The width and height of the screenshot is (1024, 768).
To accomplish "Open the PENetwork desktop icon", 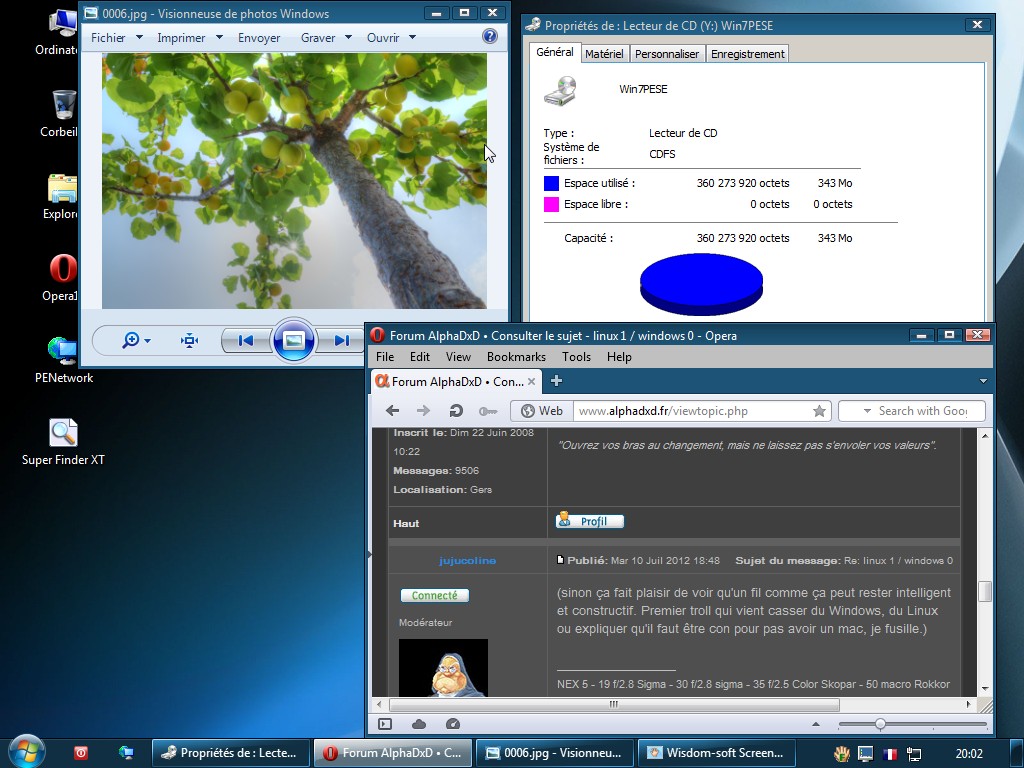I will click(63, 360).
